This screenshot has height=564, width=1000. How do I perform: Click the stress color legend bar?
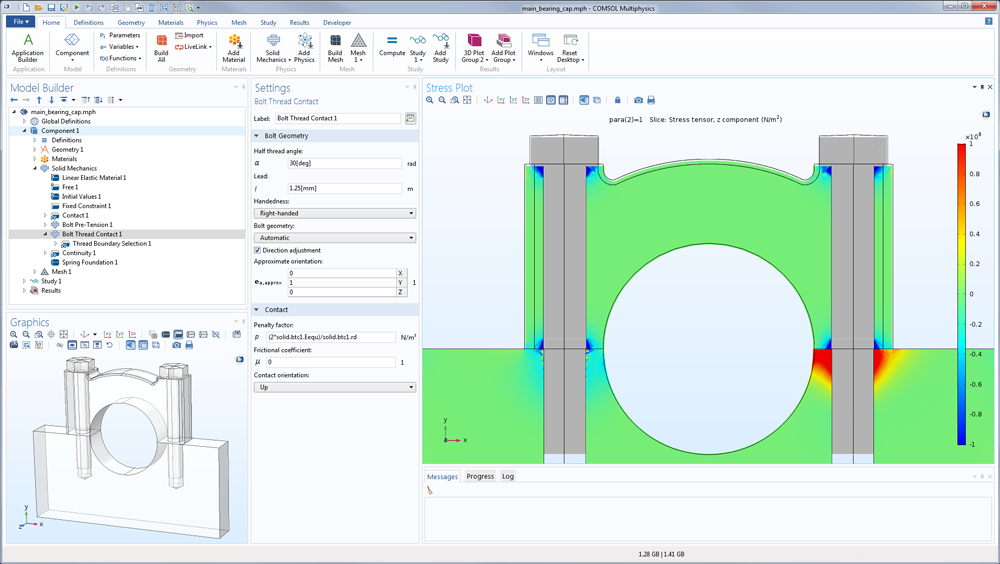pyautogui.click(x=961, y=295)
